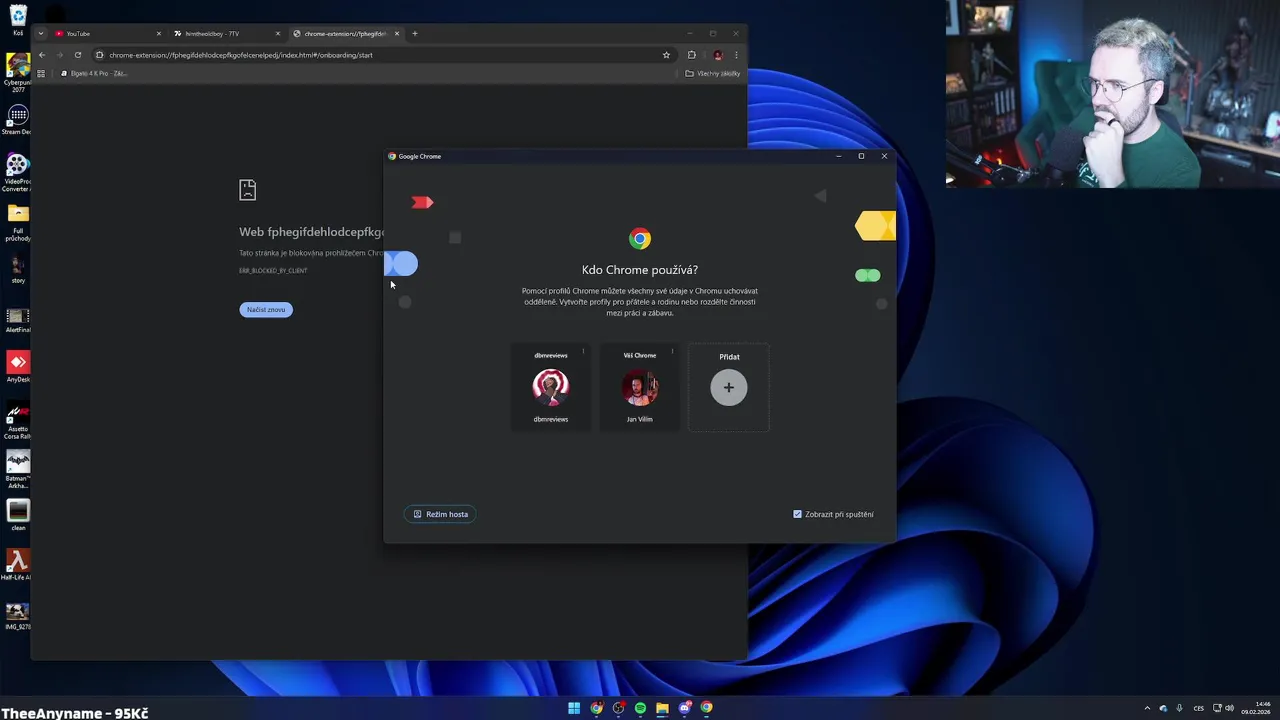The height and width of the screenshot is (720, 1280).
Task: Click the site info icon in address bar
Action: click(x=99, y=55)
